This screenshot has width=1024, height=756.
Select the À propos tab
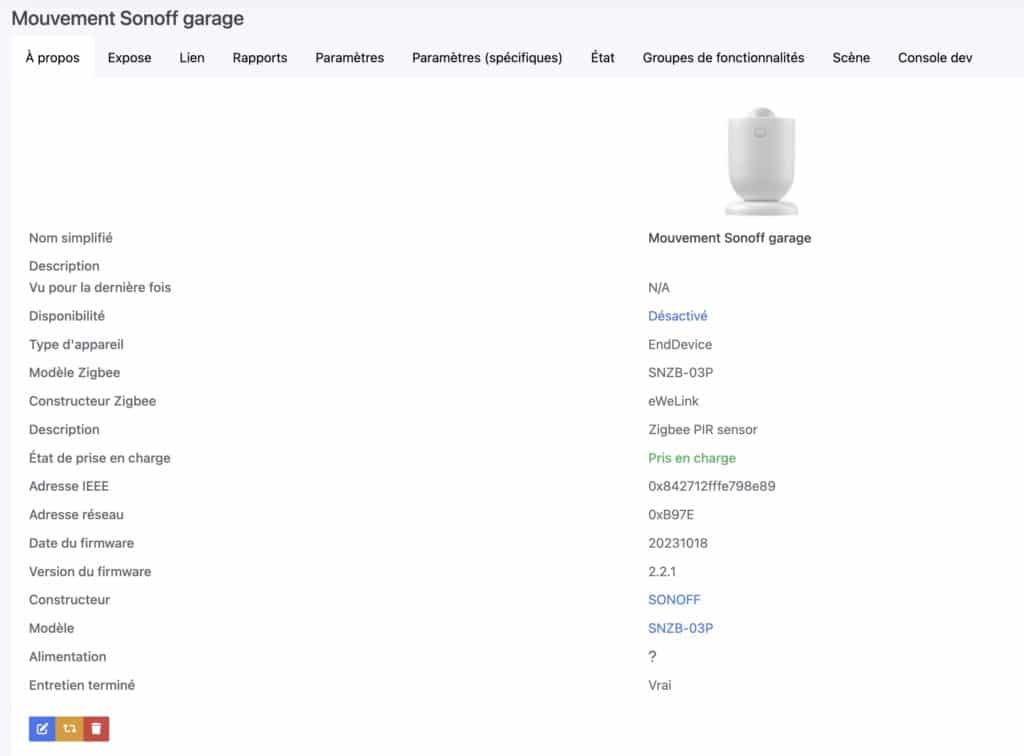click(52, 58)
